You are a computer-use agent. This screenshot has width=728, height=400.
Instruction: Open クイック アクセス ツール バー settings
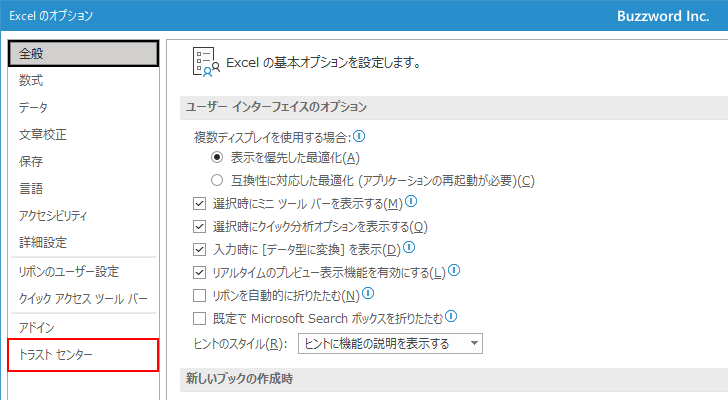84,298
